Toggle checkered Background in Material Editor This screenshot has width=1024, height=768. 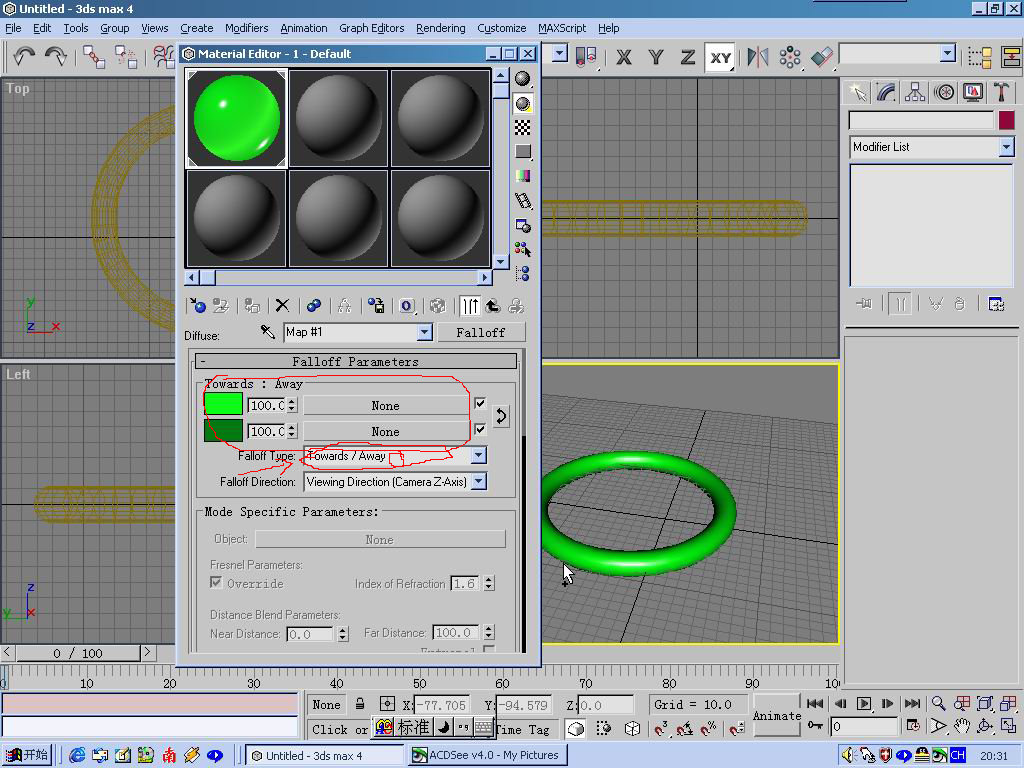click(522, 127)
